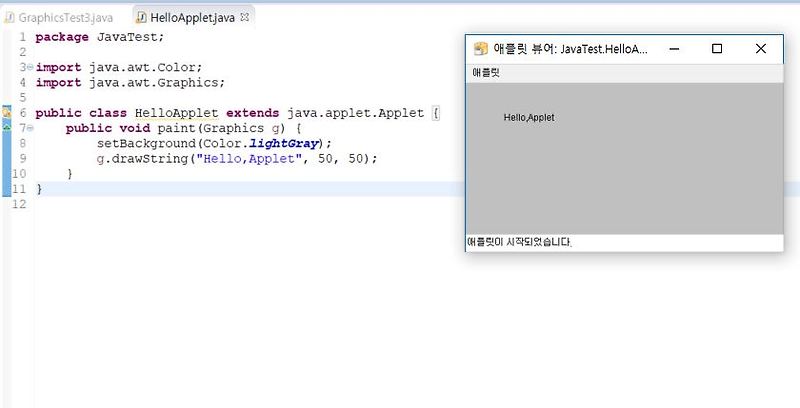Click import java.awt.Graphics line
Viewport: 800px width, 408px height.
pos(130,83)
